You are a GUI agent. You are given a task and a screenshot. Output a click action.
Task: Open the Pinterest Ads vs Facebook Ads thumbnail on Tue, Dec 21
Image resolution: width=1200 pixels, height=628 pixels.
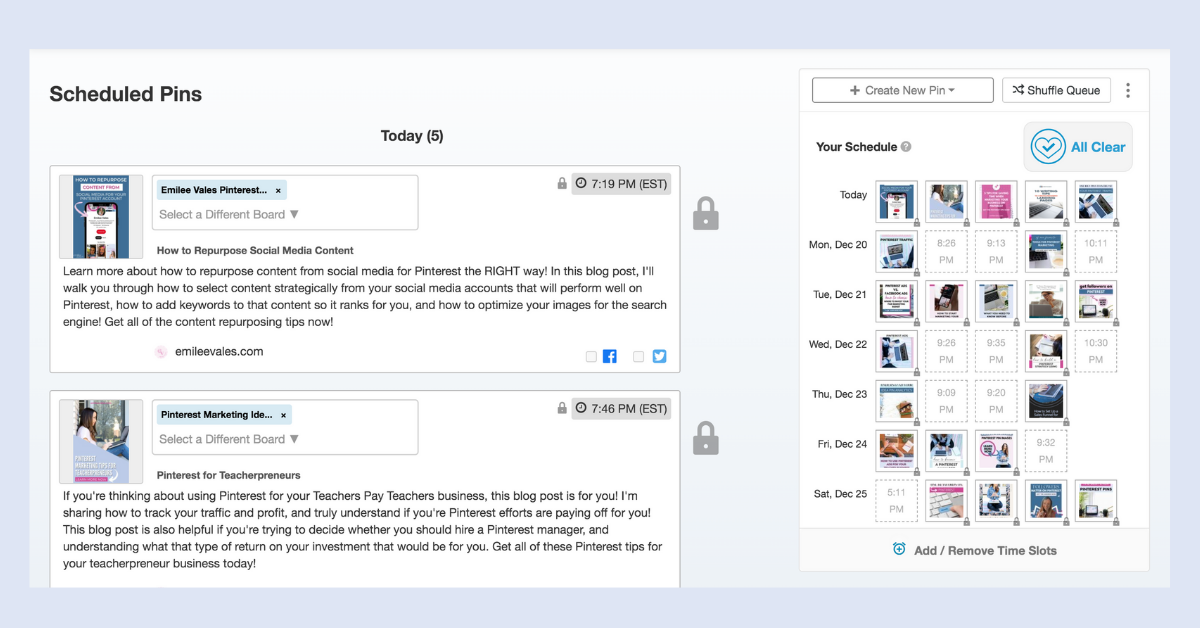pyautogui.click(x=896, y=301)
